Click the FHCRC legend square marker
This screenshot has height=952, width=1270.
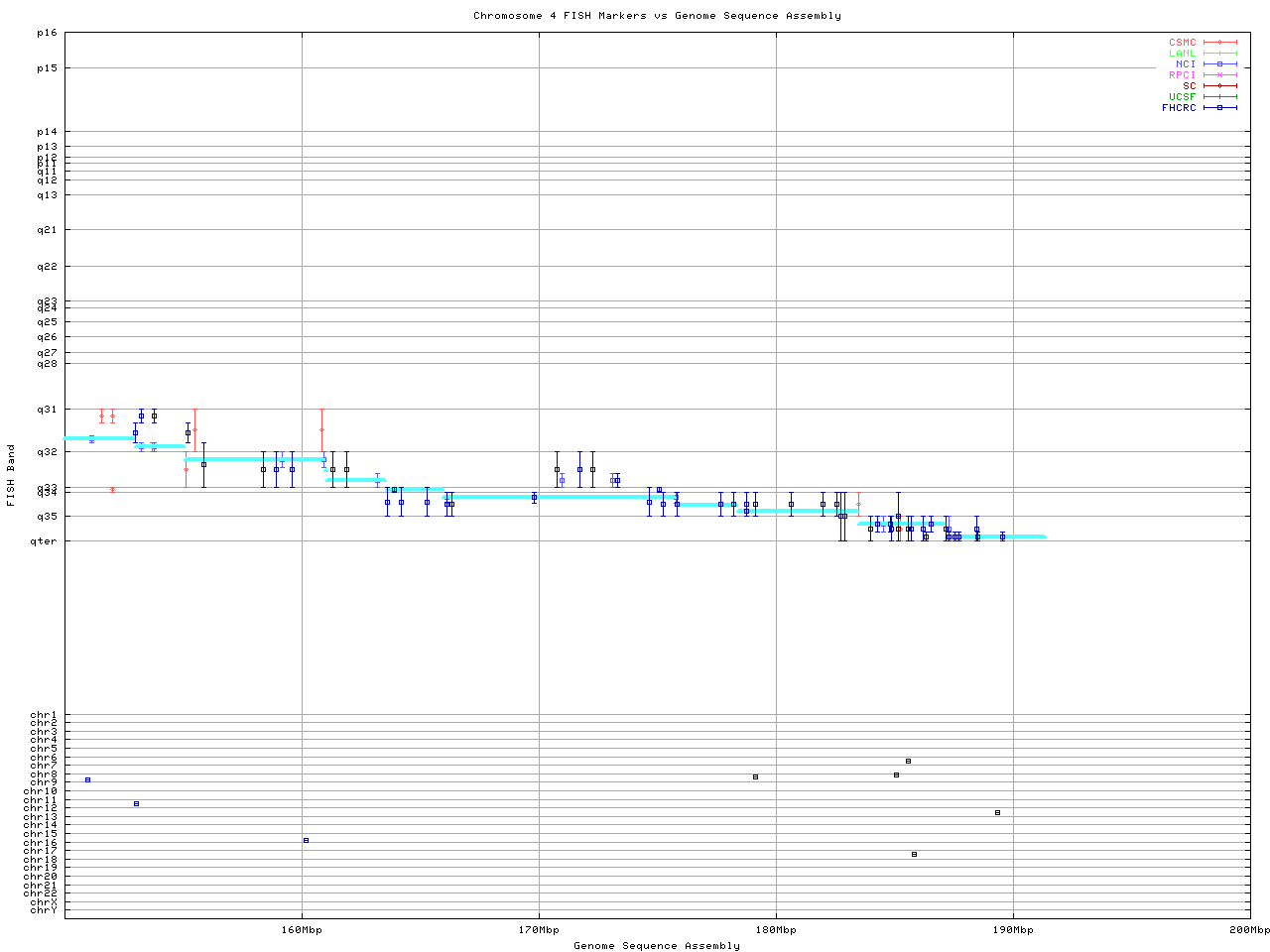click(x=1219, y=107)
